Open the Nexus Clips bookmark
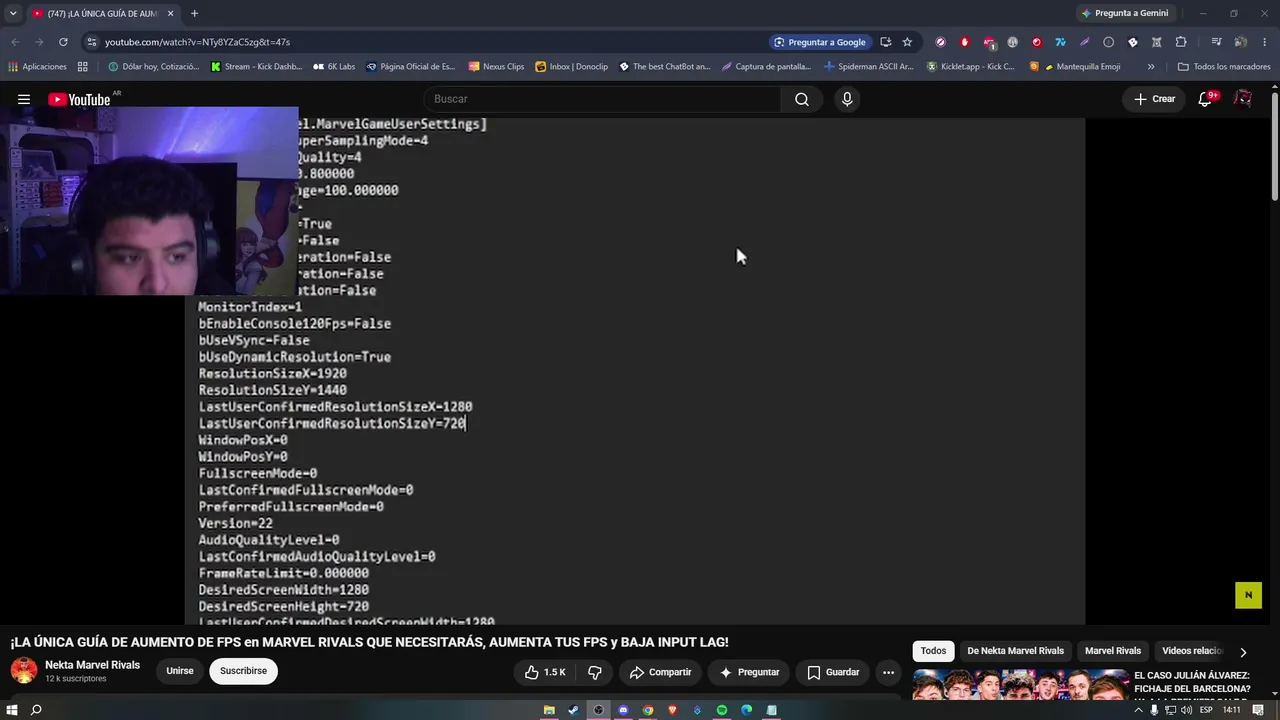1280x720 pixels. click(x=496, y=67)
